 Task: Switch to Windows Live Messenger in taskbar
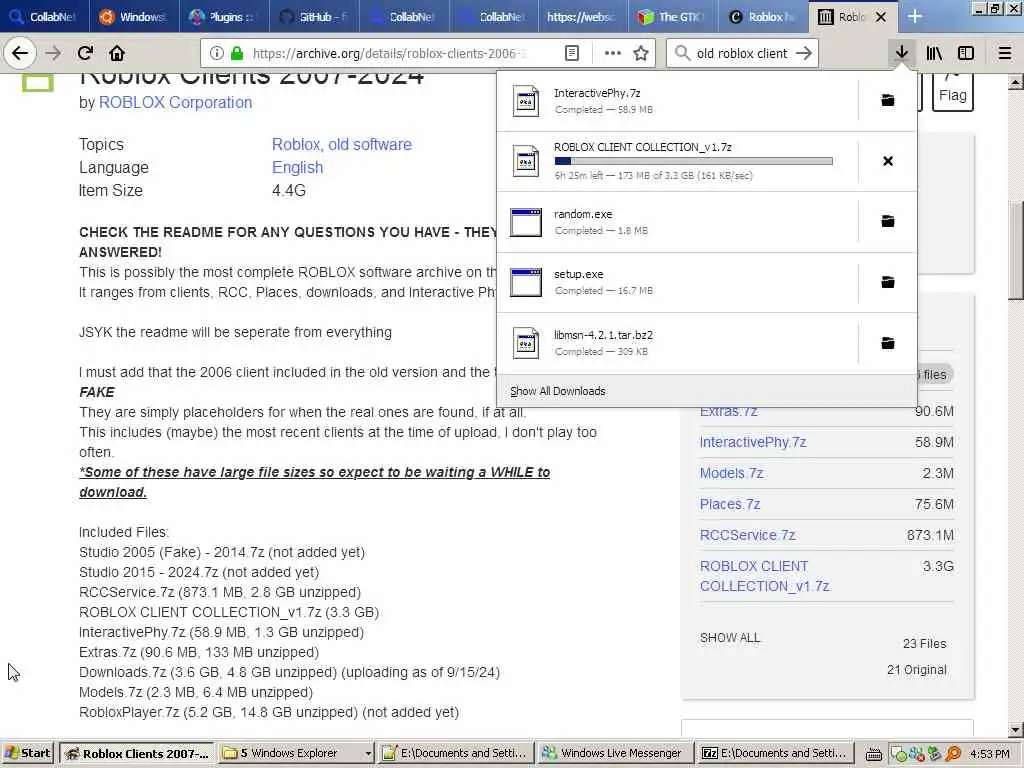click(x=615, y=753)
